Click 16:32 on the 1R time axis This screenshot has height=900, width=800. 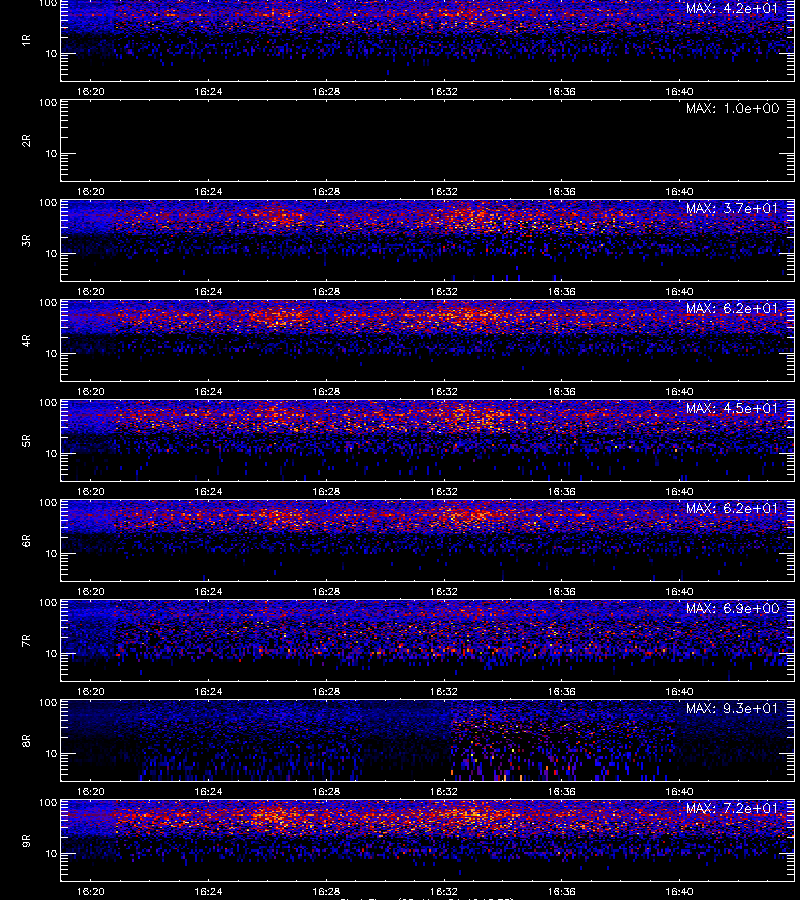point(444,92)
